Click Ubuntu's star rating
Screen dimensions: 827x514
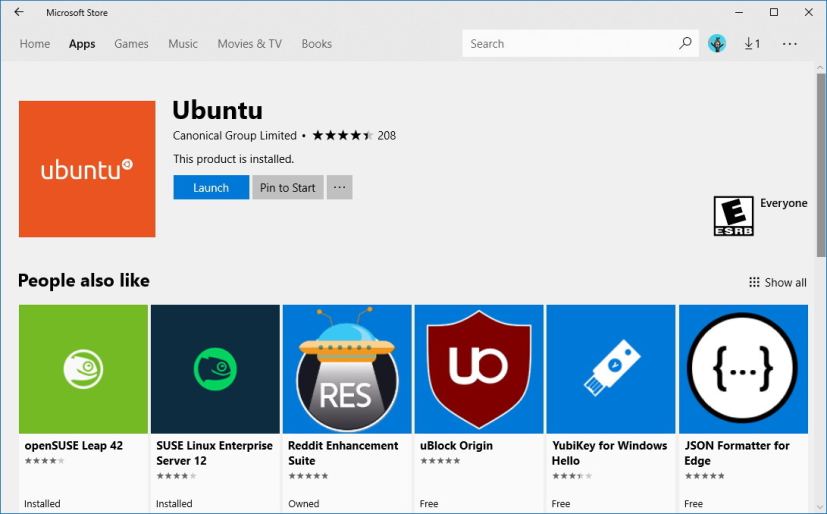(342, 135)
